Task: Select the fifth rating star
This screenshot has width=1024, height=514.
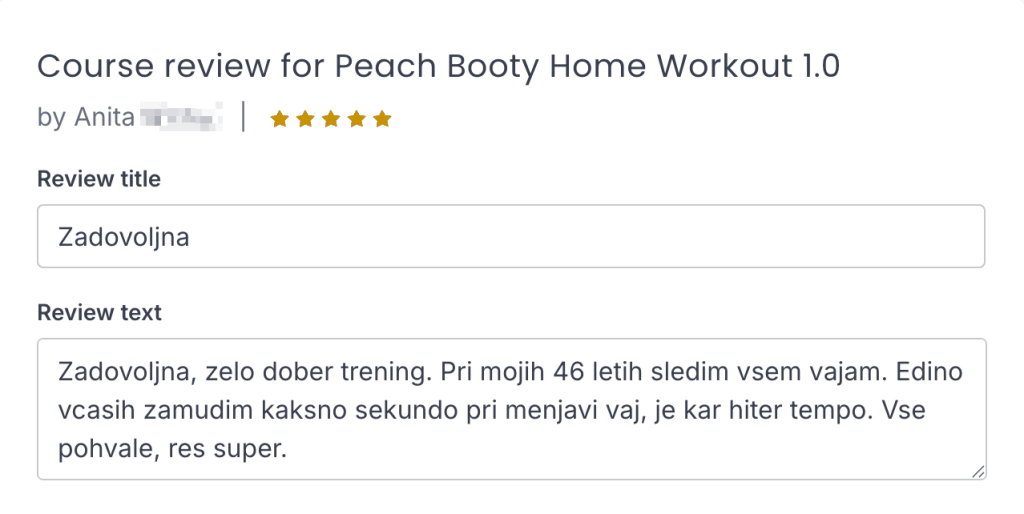Action: (382, 120)
